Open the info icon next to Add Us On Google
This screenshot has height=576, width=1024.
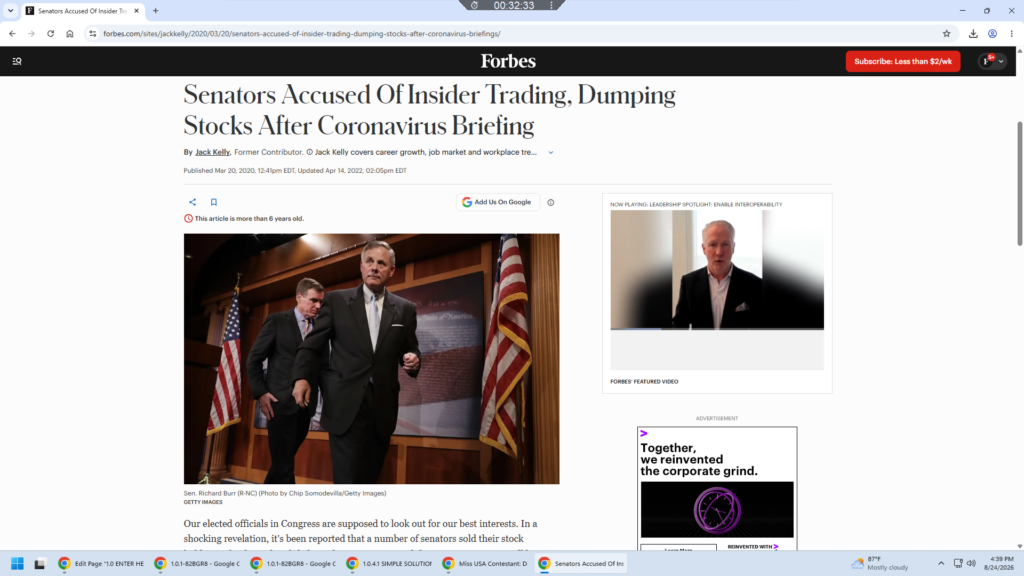tap(551, 202)
